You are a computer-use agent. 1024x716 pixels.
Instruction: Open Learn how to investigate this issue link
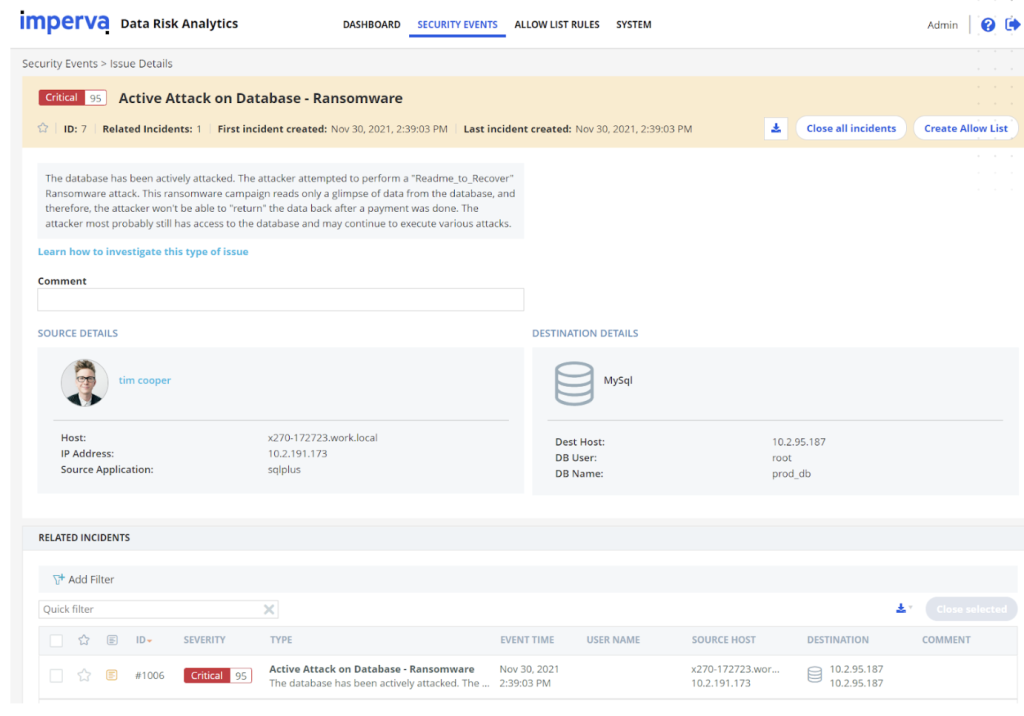coord(143,252)
